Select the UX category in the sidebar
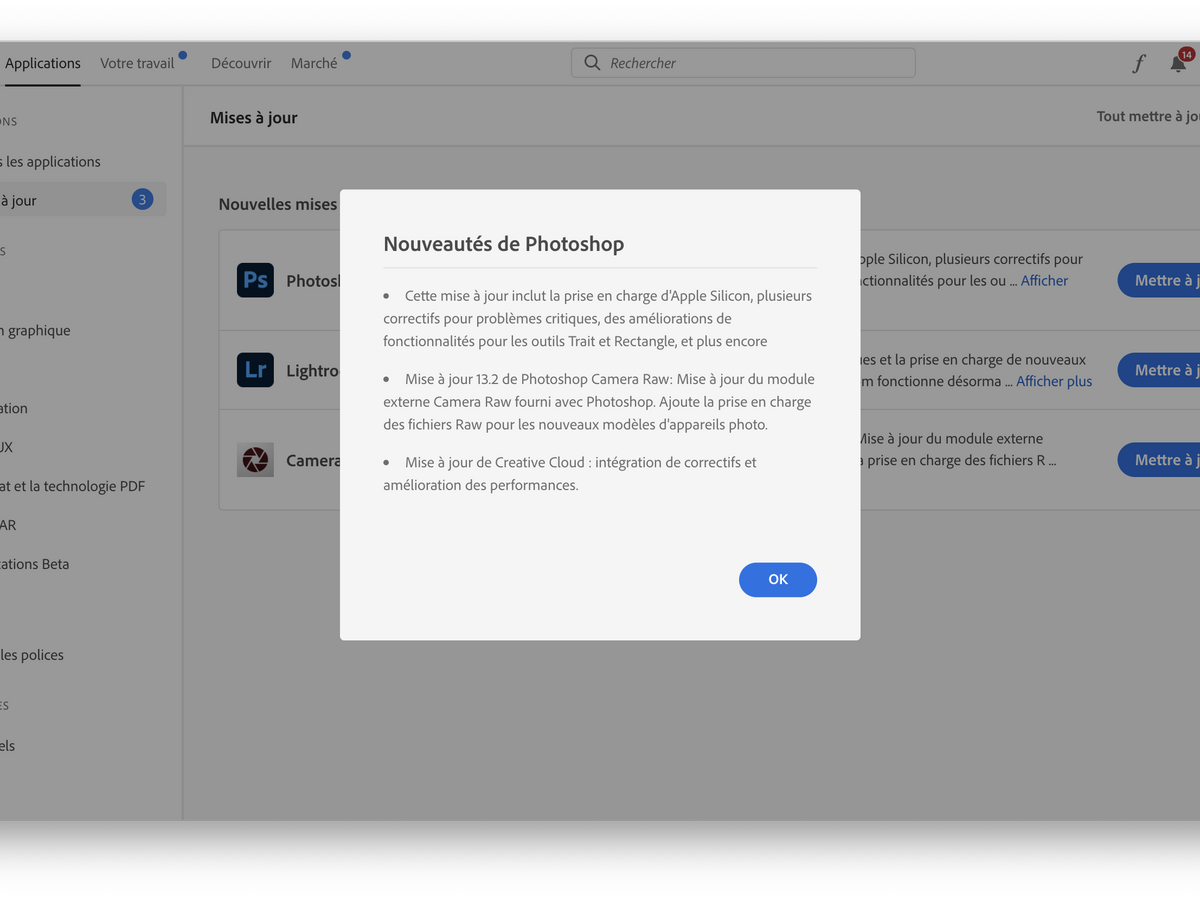The height and width of the screenshot is (900, 1200). (x=20, y=447)
